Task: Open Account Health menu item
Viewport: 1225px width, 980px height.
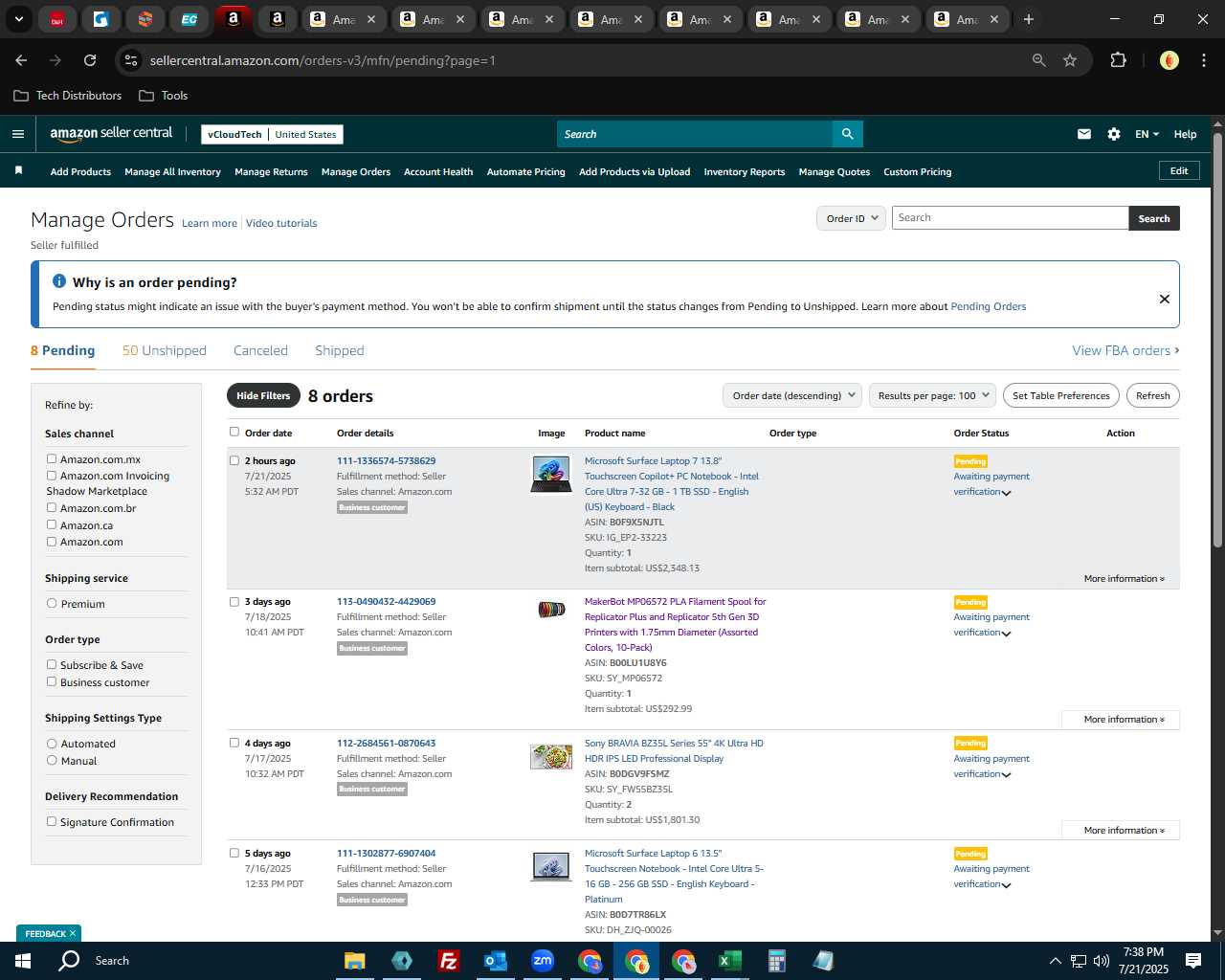Action: click(438, 171)
